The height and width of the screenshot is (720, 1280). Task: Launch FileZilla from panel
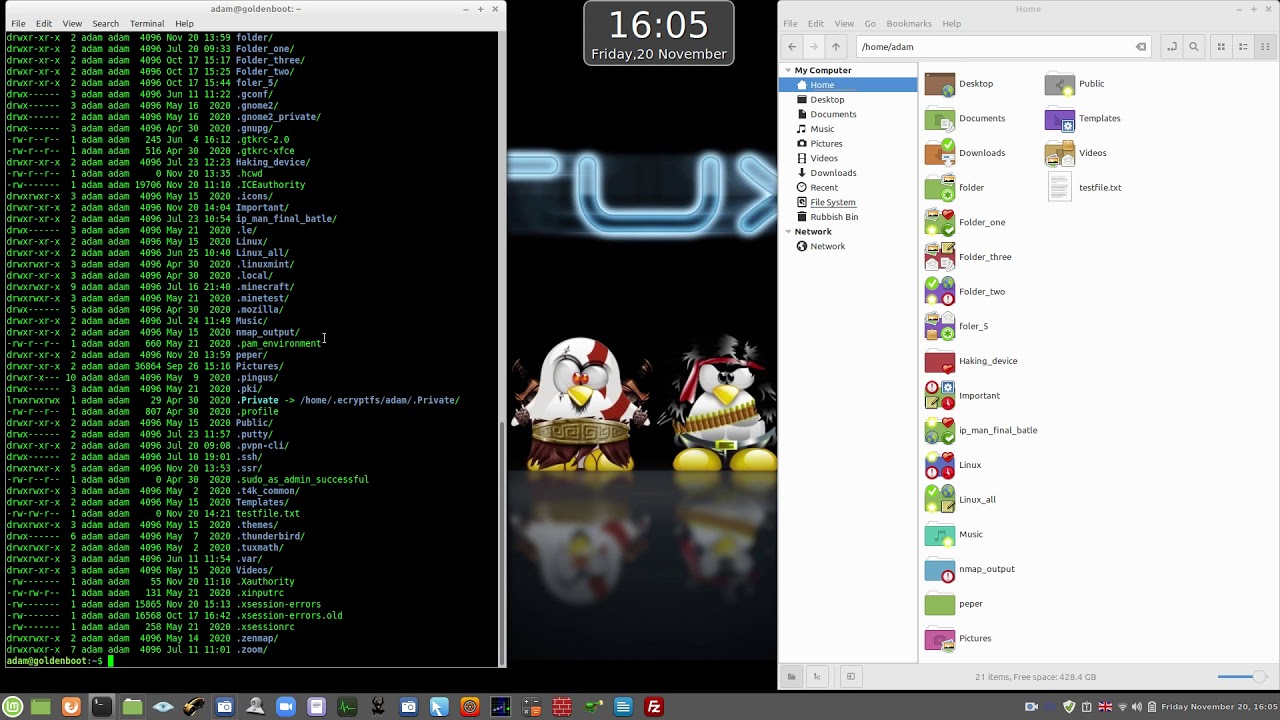pyautogui.click(x=654, y=707)
